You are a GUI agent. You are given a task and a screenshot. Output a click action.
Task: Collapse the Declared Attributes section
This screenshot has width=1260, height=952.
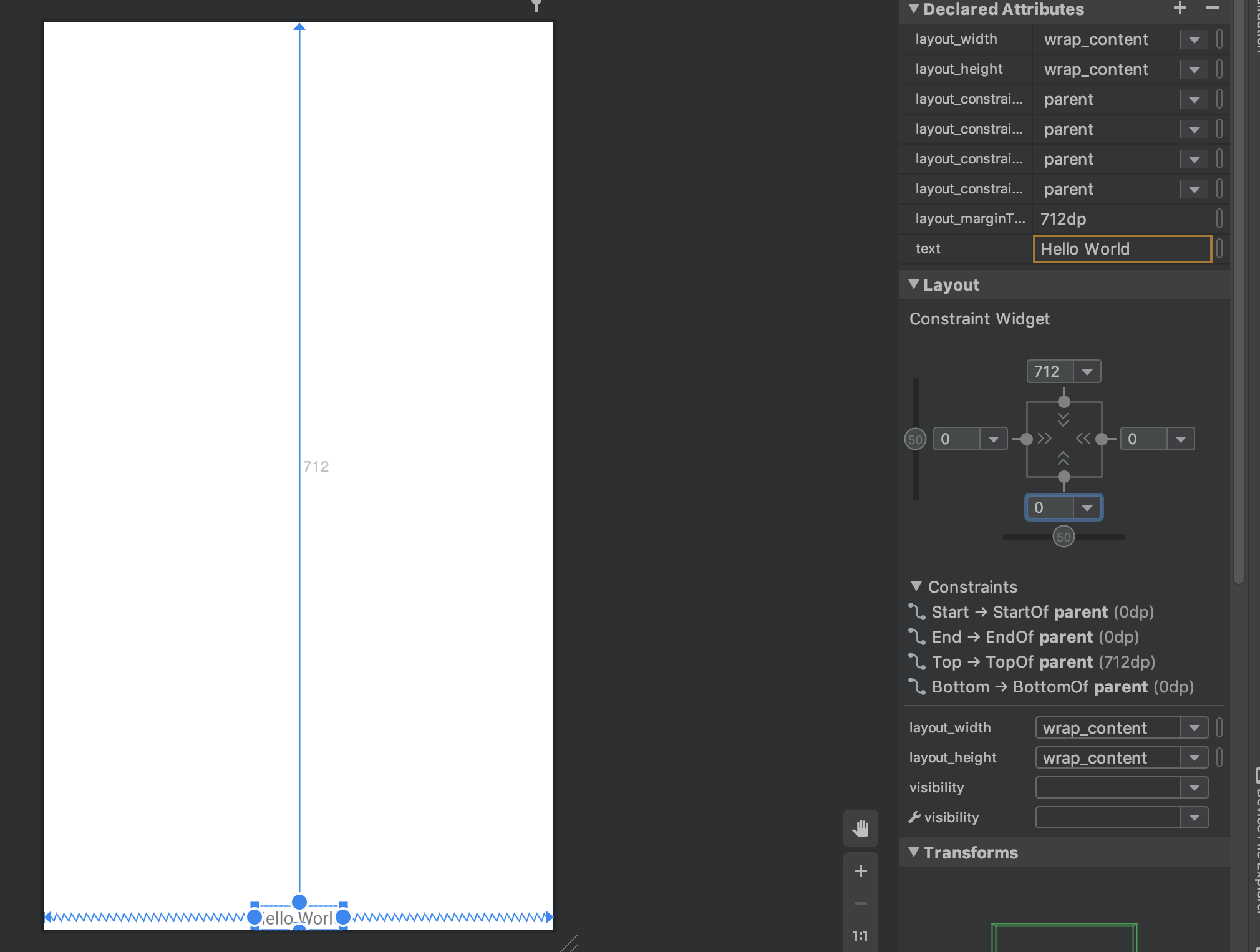(914, 9)
